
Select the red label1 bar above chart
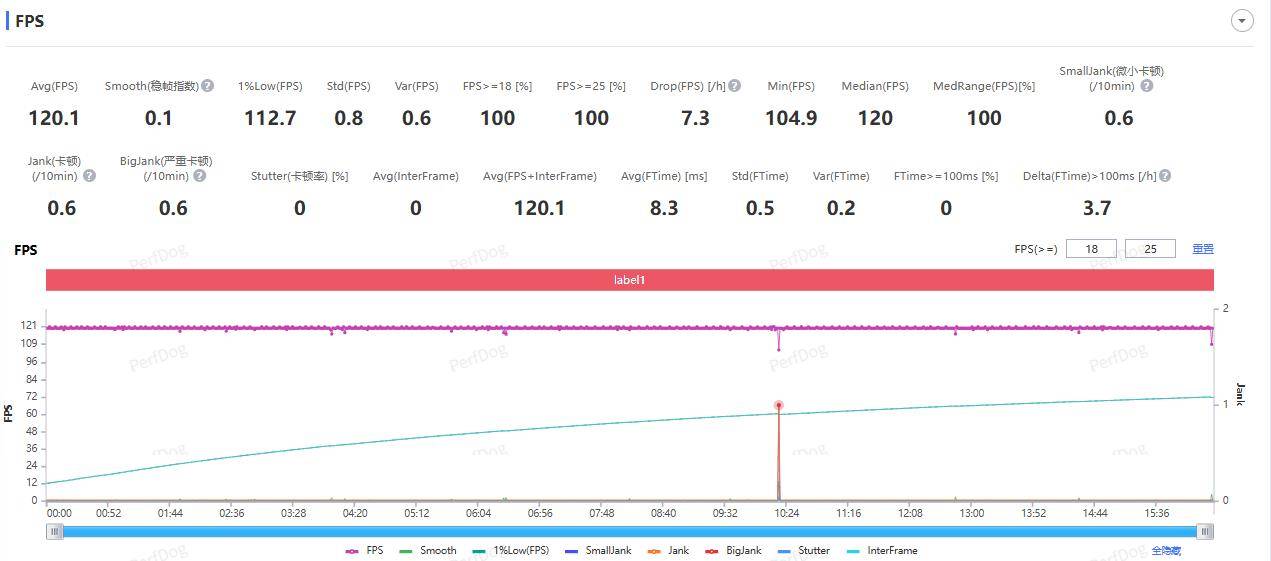click(629, 280)
